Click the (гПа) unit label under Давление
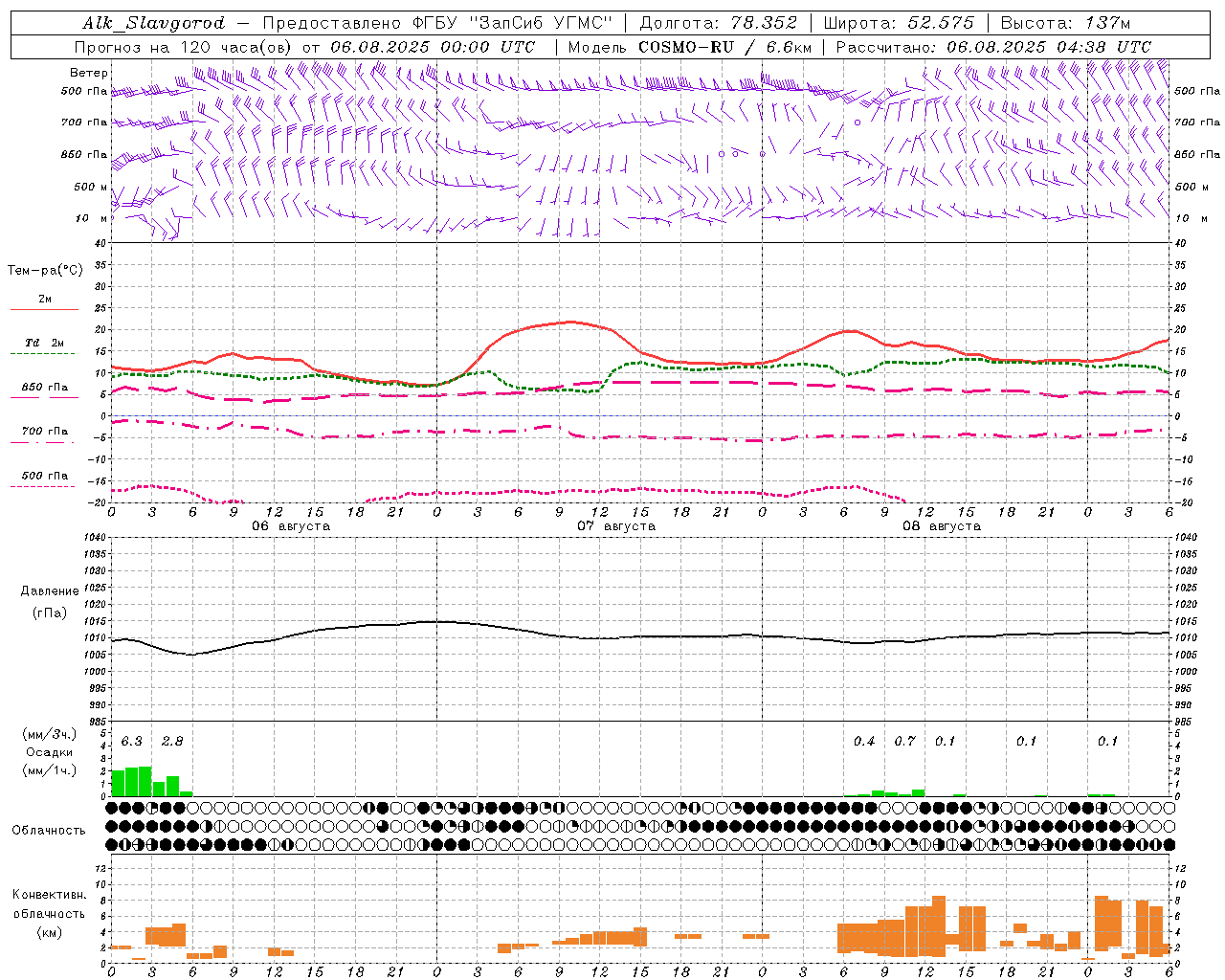 (x=50, y=613)
